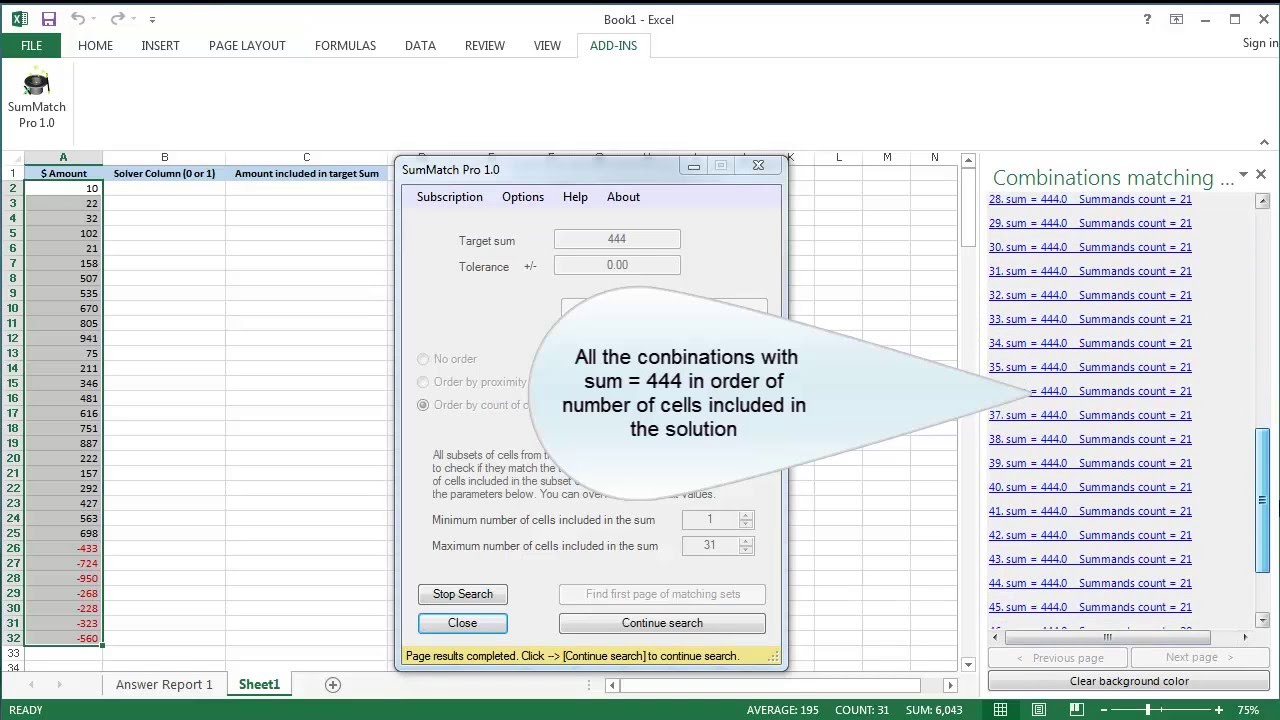Open the INSERT ribbon tab
The width and height of the screenshot is (1280, 720).
pos(160,45)
